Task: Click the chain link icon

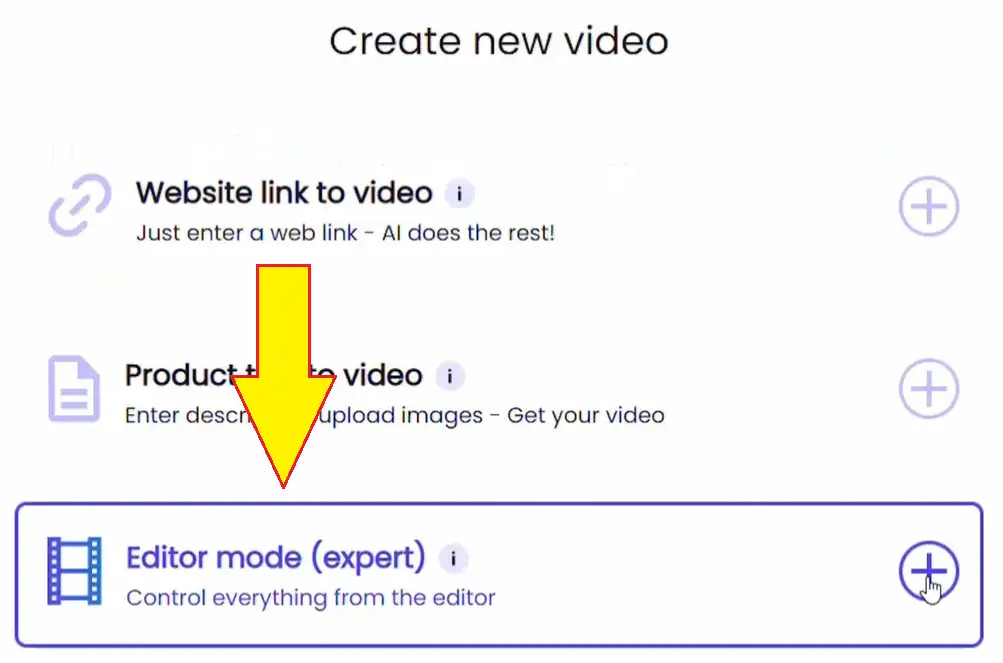Action: (80, 205)
